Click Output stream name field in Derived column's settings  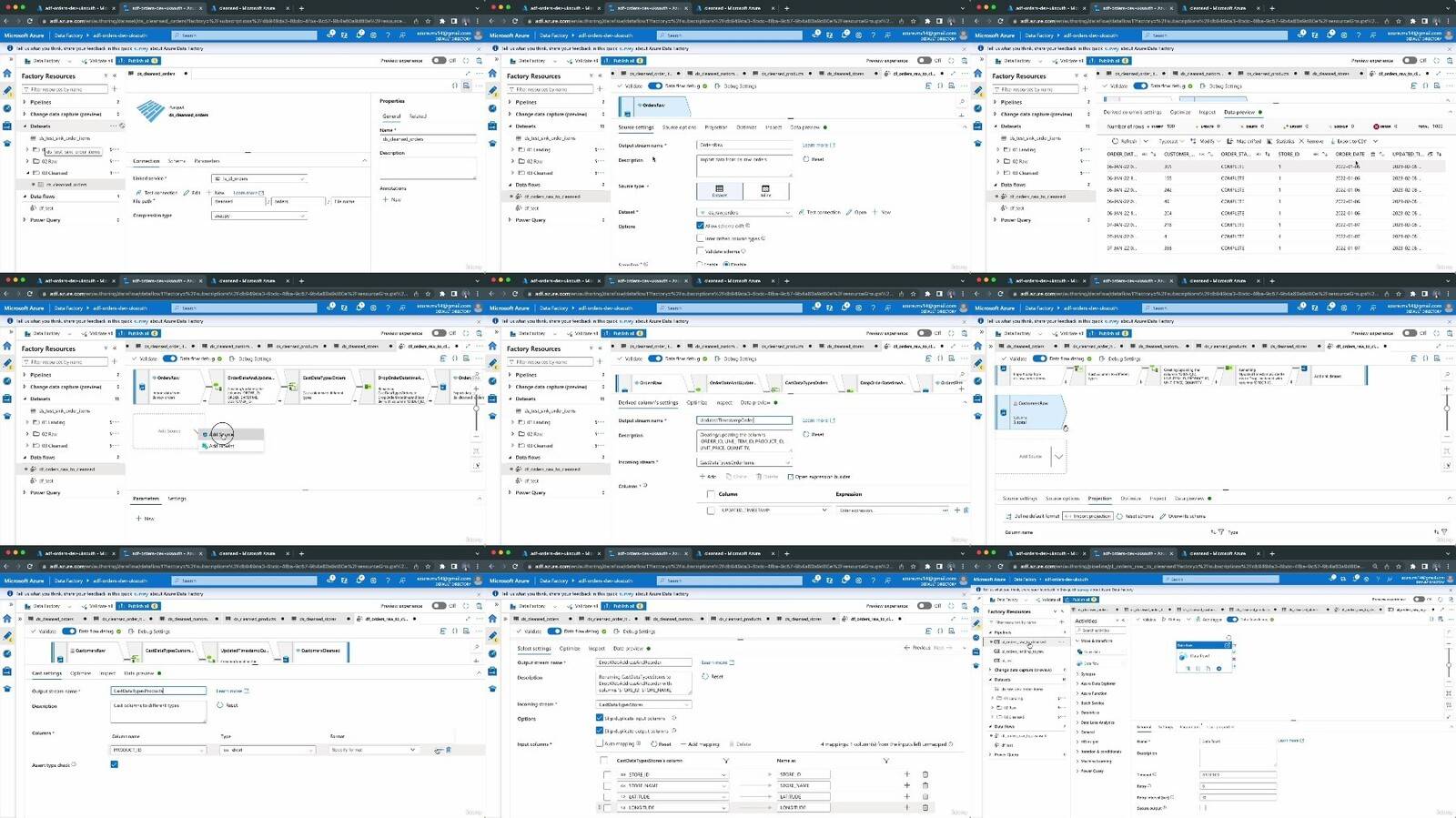[744, 420]
